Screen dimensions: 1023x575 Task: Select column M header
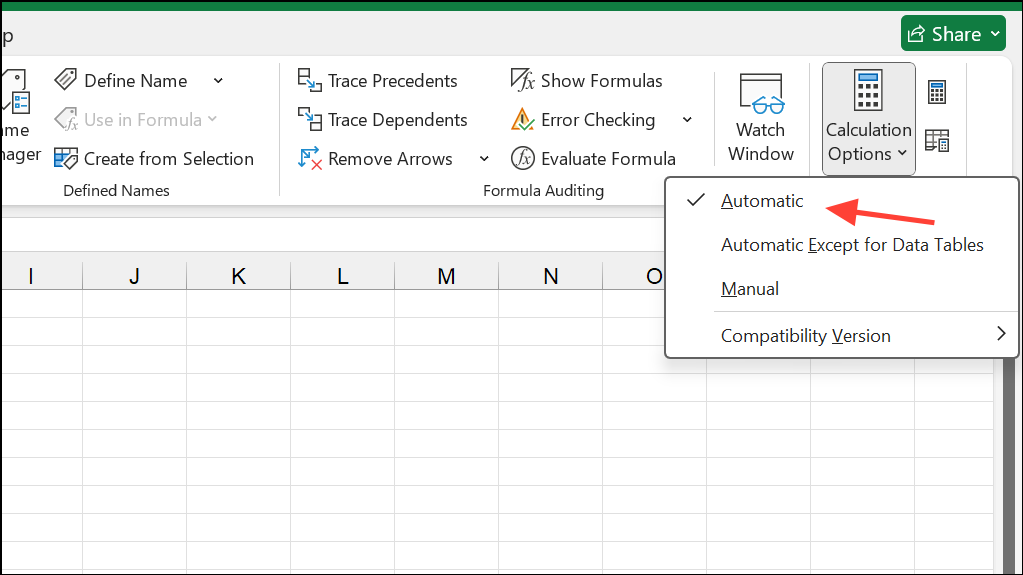coord(446,277)
